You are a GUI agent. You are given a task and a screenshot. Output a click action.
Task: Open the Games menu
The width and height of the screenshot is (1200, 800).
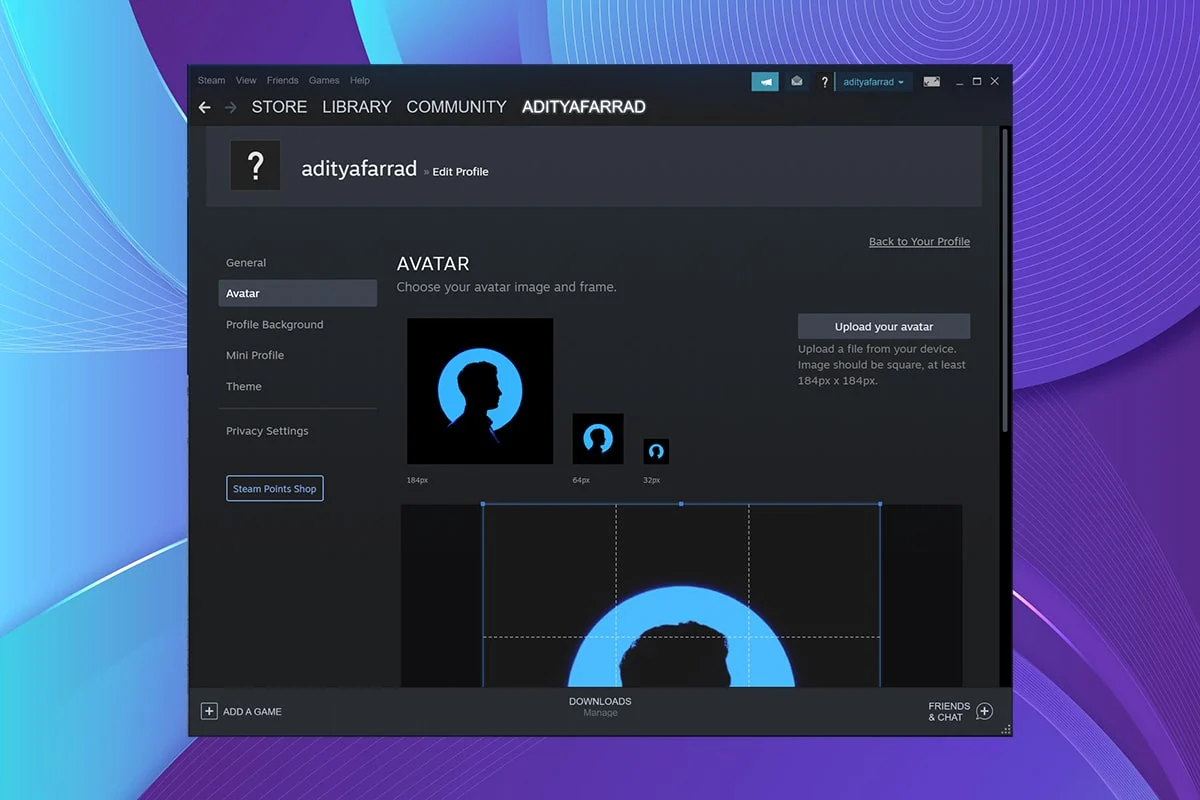click(324, 81)
